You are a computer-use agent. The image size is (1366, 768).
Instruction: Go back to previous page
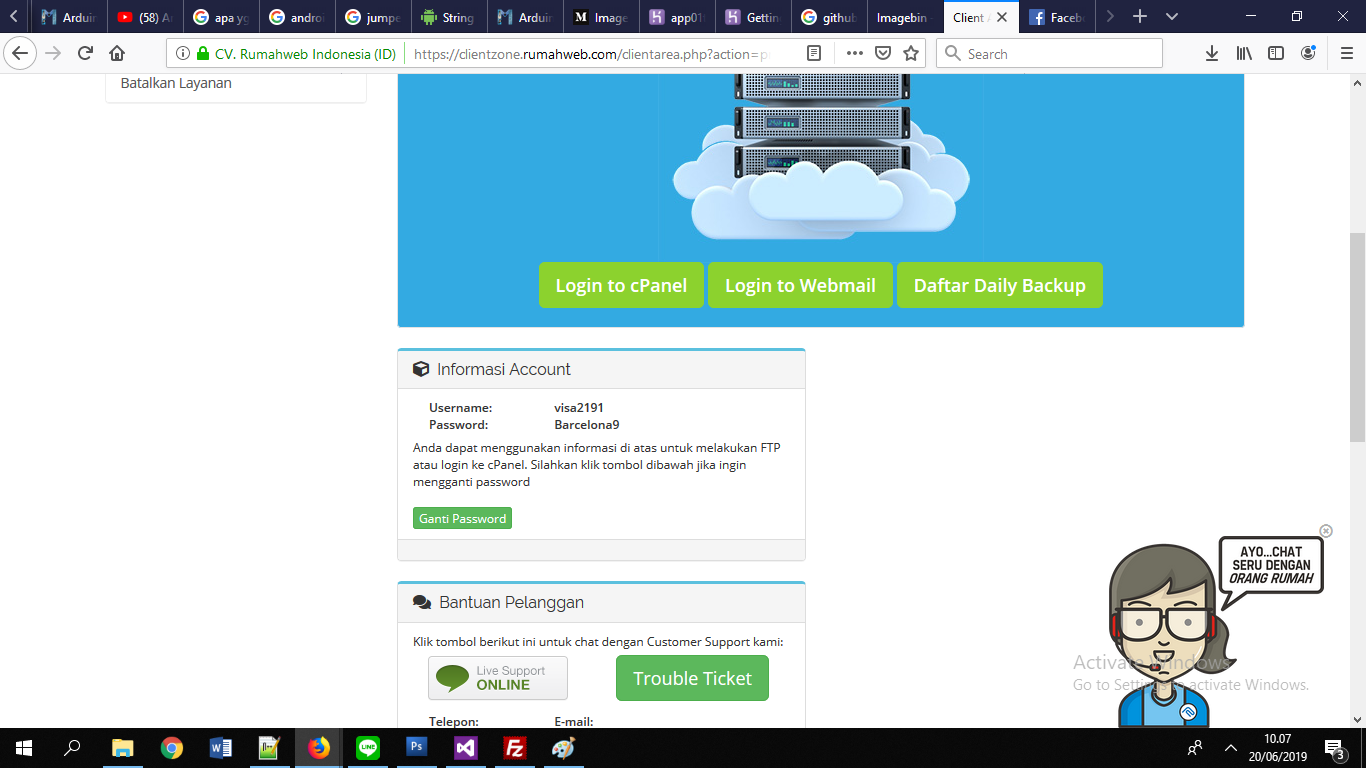[x=20, y=54]
